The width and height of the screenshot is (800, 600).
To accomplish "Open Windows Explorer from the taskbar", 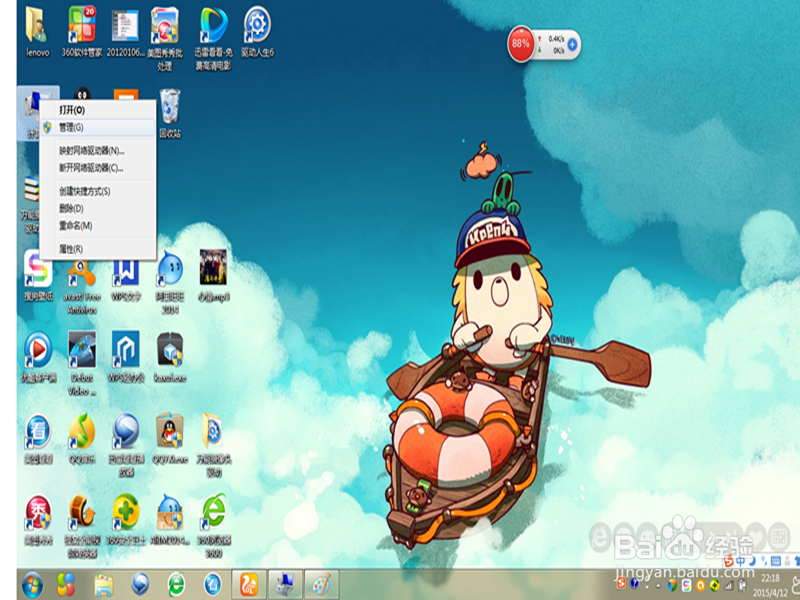I will (104, 585).
